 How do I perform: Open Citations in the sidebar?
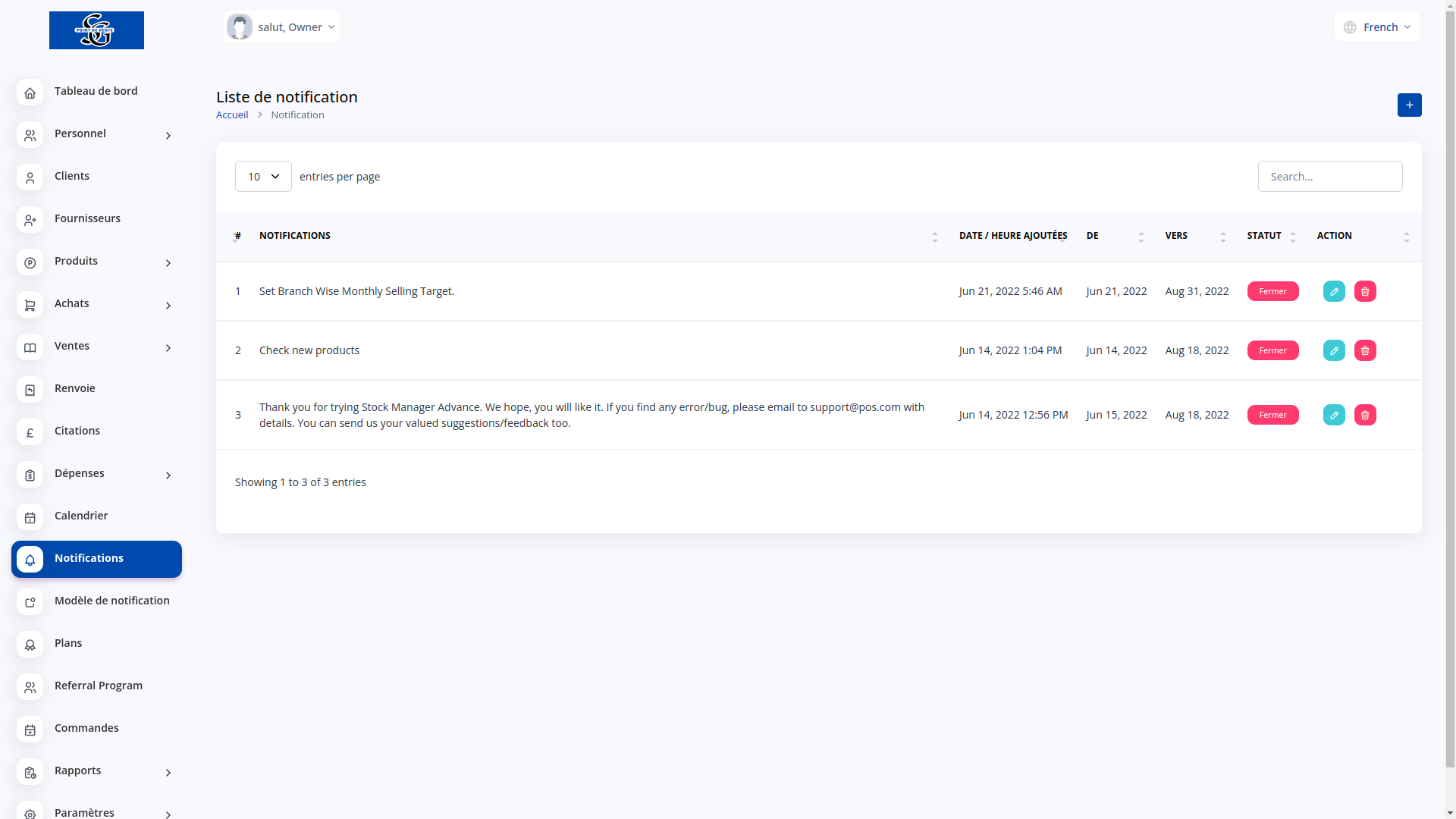77,431
